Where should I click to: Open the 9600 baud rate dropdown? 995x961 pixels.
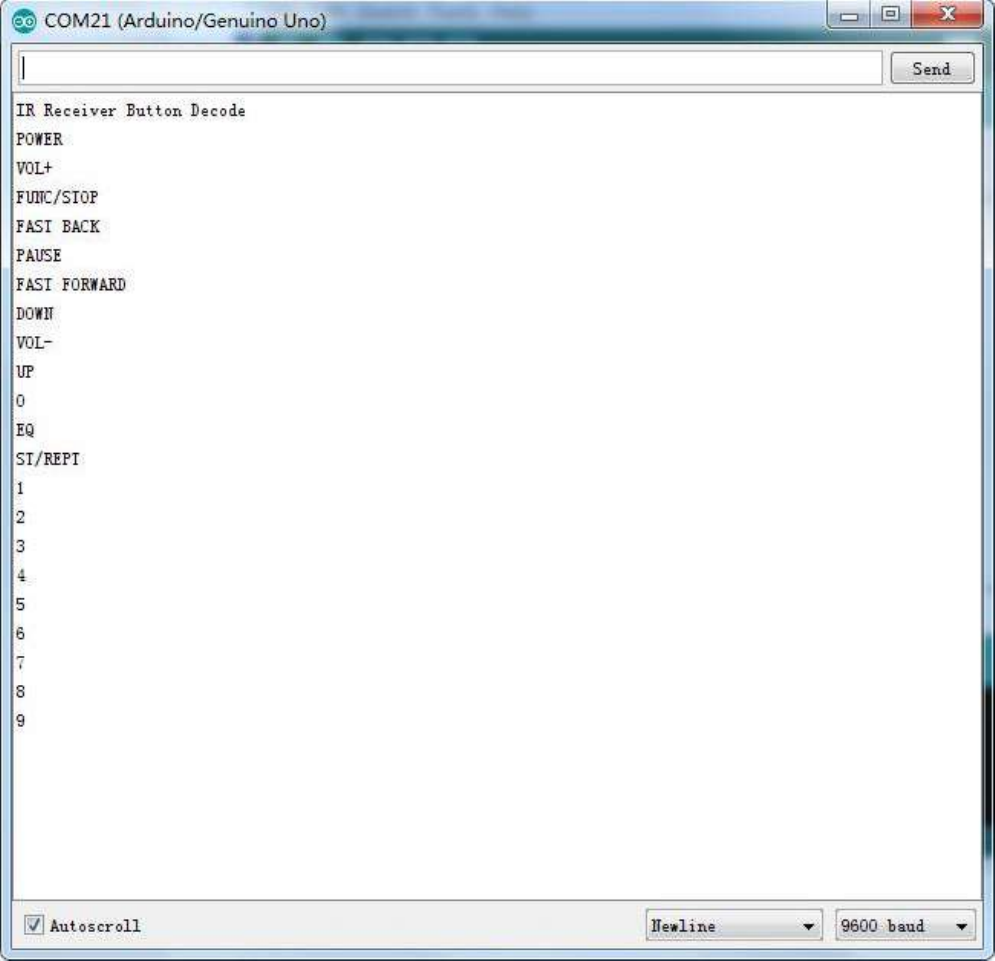point(905,925)
